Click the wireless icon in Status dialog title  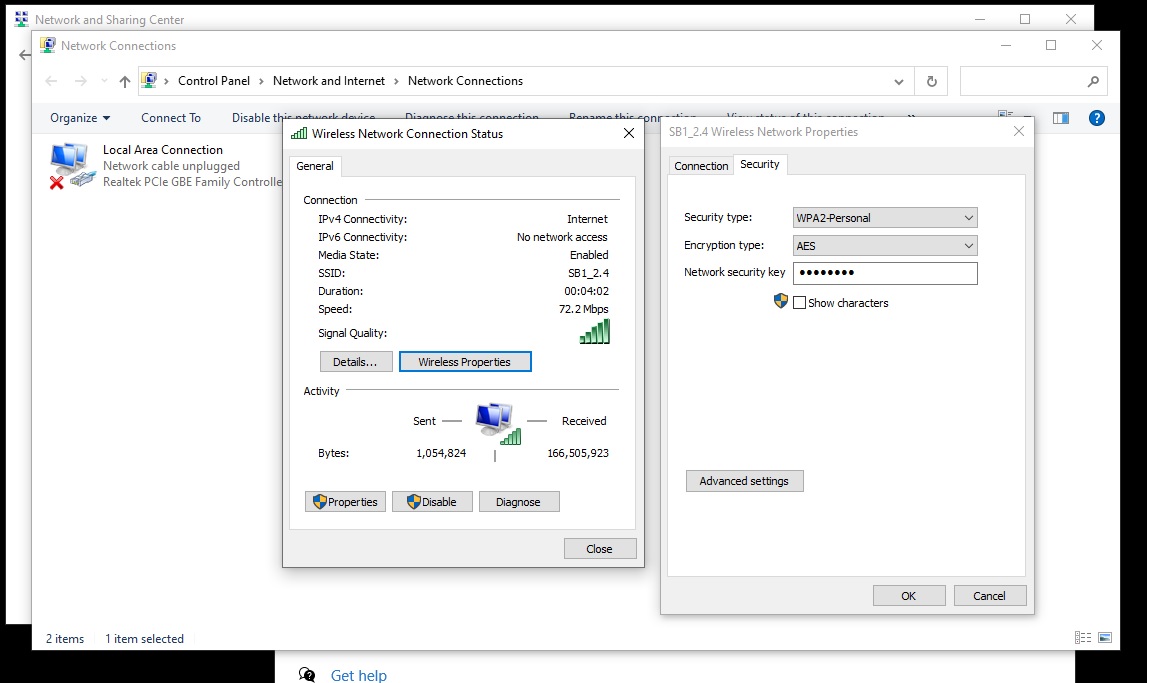pyautogui.click(x=298, y=133)
